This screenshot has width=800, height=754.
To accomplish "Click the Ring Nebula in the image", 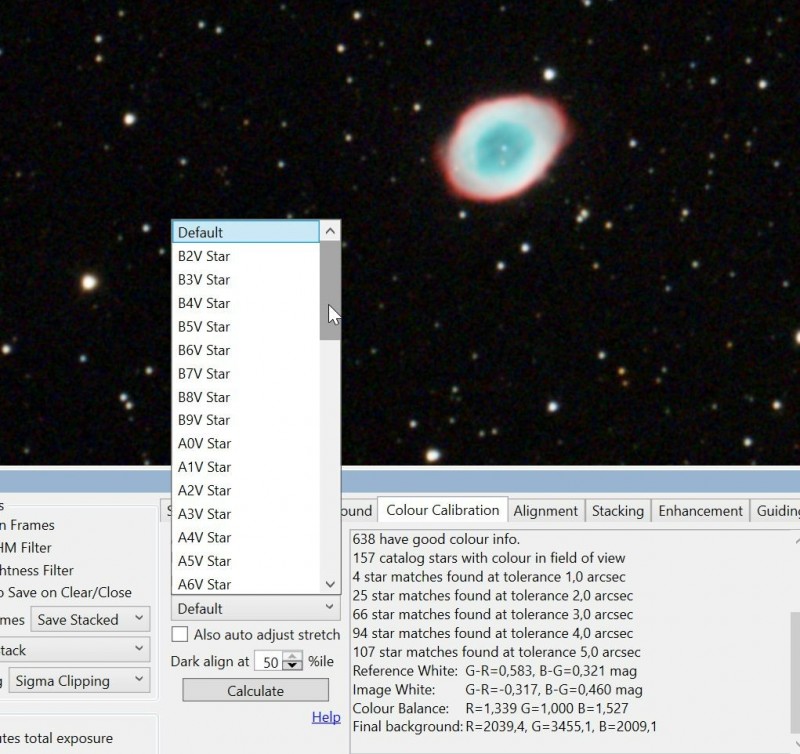I will [505, 147].
